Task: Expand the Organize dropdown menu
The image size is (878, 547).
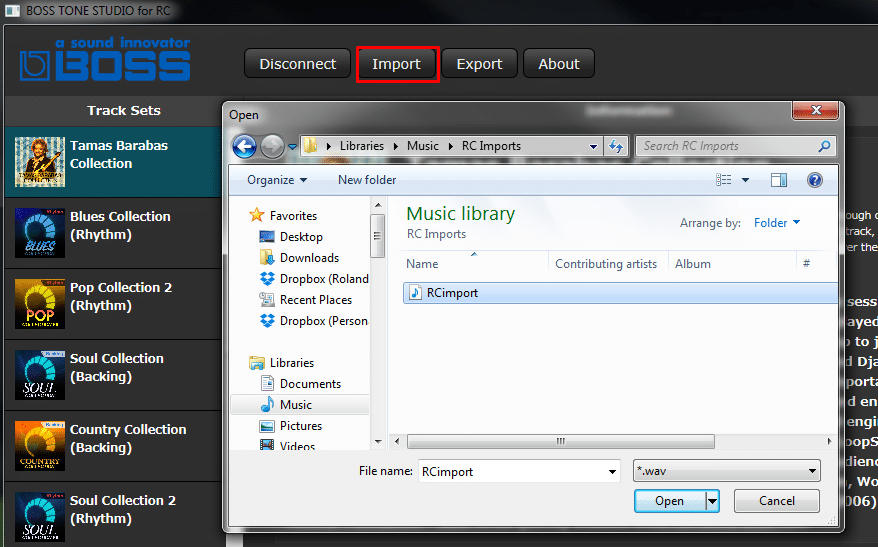Action: 277,180
